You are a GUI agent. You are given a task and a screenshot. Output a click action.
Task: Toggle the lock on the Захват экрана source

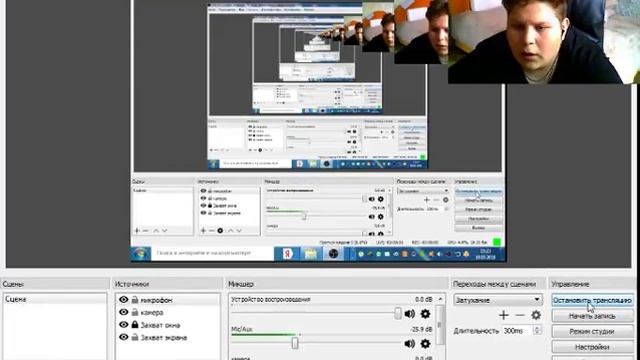pyautogui.click(x=135, y=337)
